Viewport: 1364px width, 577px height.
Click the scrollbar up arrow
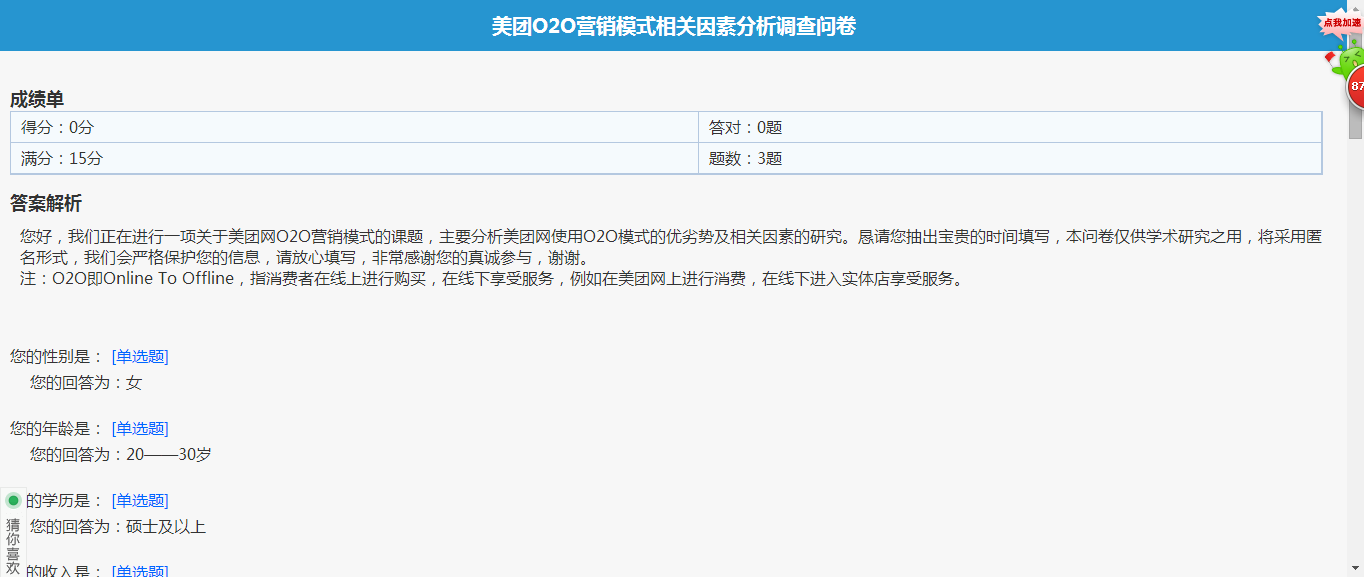click(1355, 8)
